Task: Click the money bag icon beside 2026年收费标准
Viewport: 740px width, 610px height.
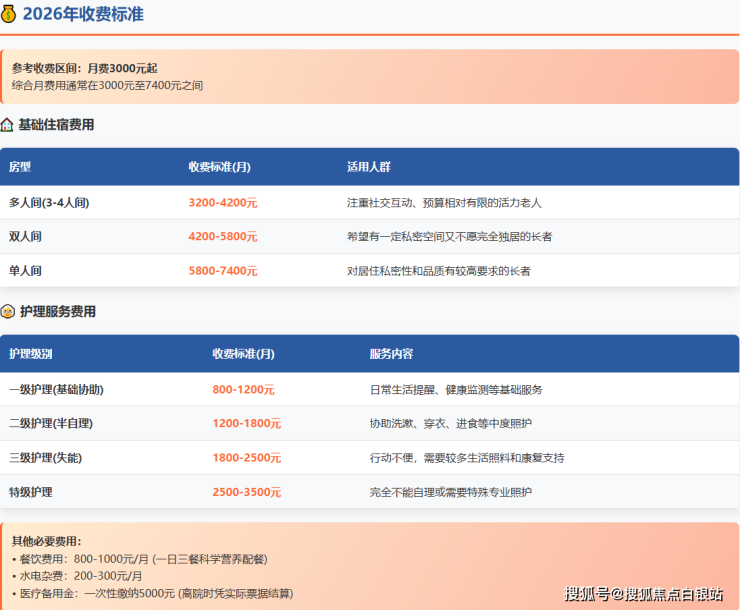Action: (9, 15)
